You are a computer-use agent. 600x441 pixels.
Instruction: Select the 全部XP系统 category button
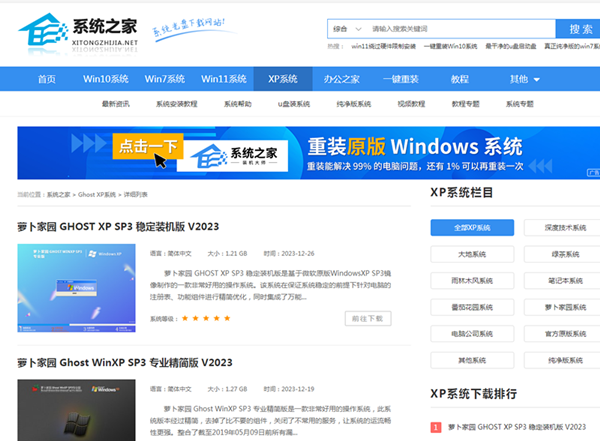point(472,228)
